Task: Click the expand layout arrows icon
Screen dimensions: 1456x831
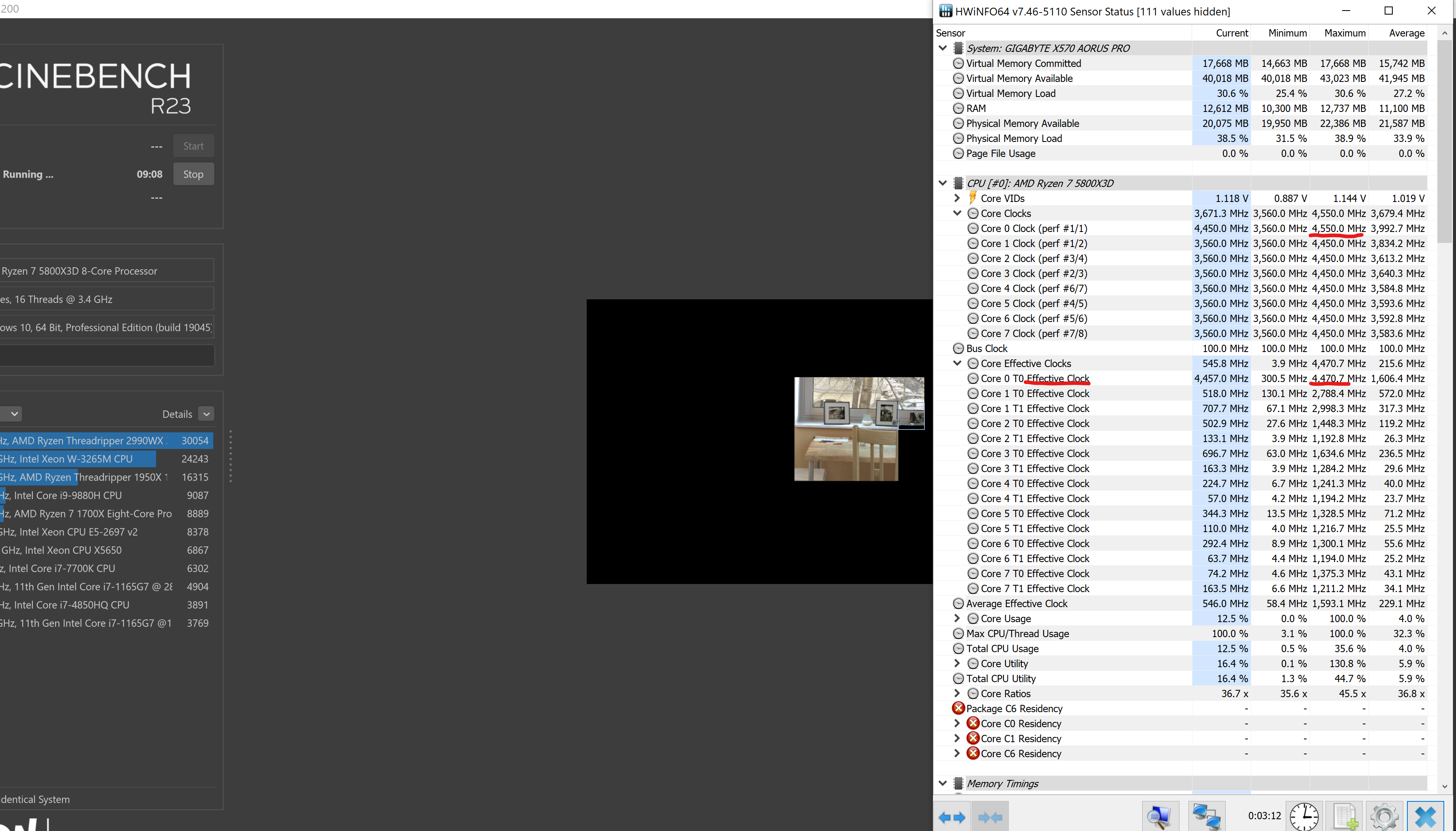Action: 952,817
